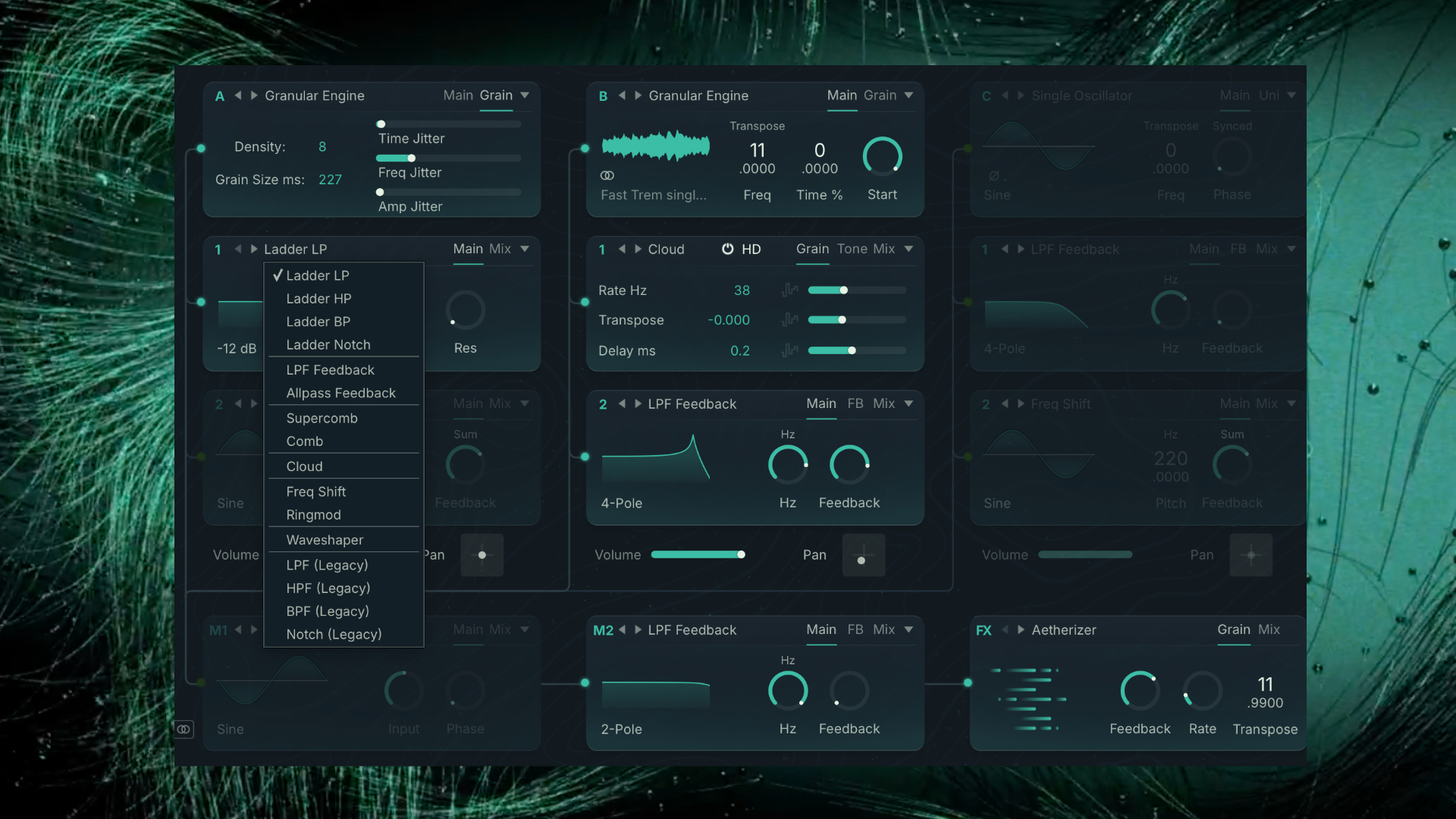Click the Engine B waveform thumbnail
The height and width of the screenshot is (819, 1456).
click(x=655, y=147)
